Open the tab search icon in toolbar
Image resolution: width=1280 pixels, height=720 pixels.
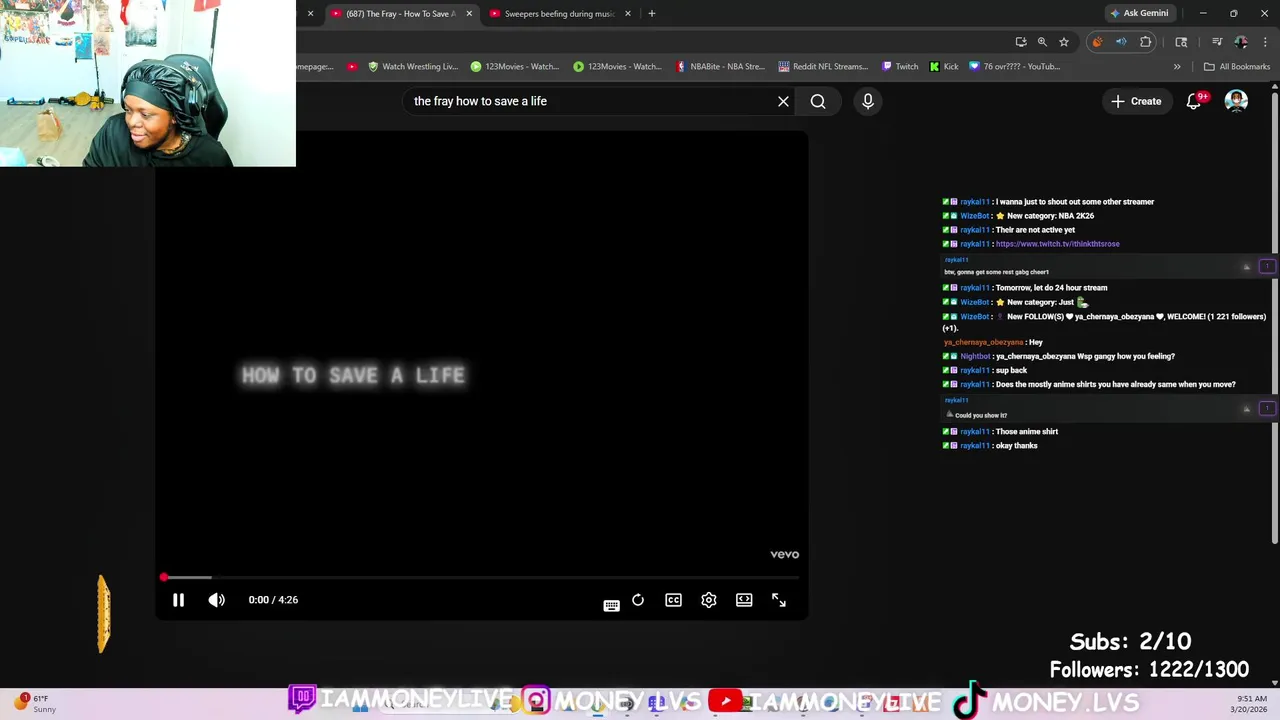point(1181,42)
